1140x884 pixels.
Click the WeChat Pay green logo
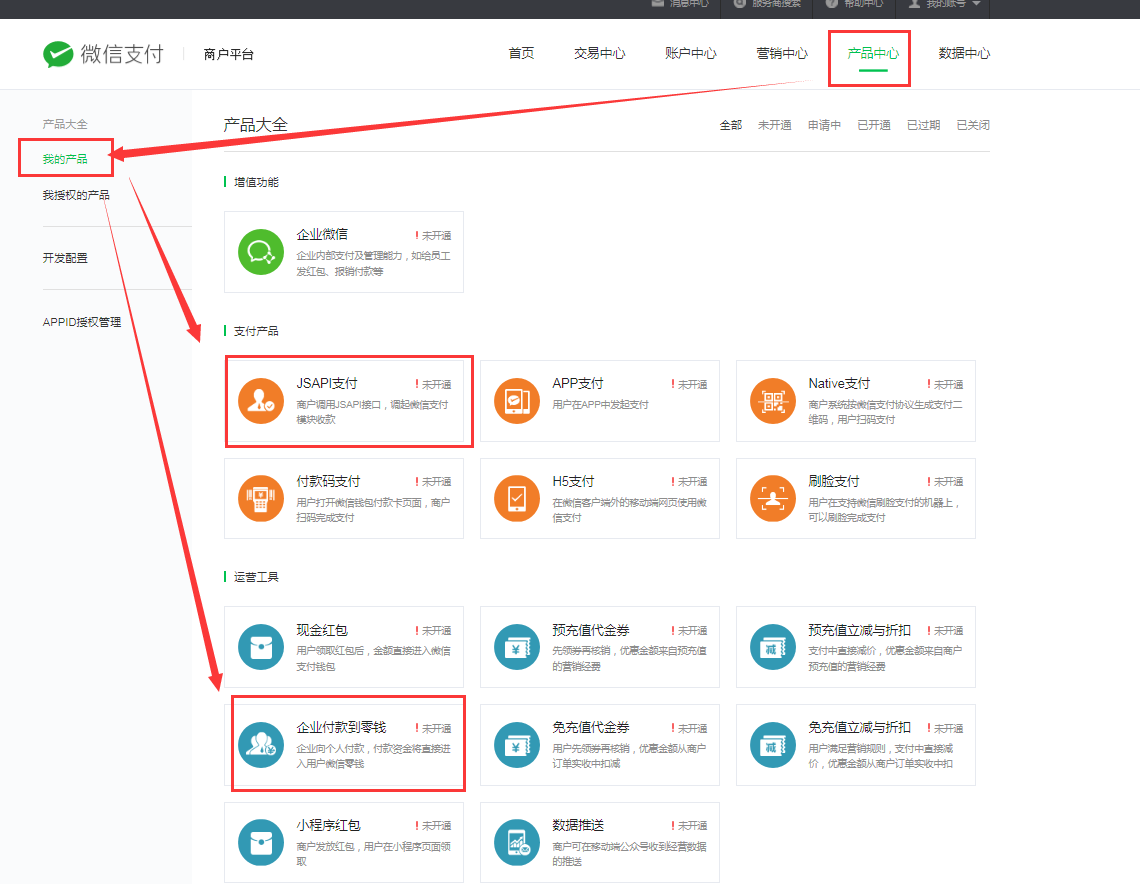pos(58,54)
